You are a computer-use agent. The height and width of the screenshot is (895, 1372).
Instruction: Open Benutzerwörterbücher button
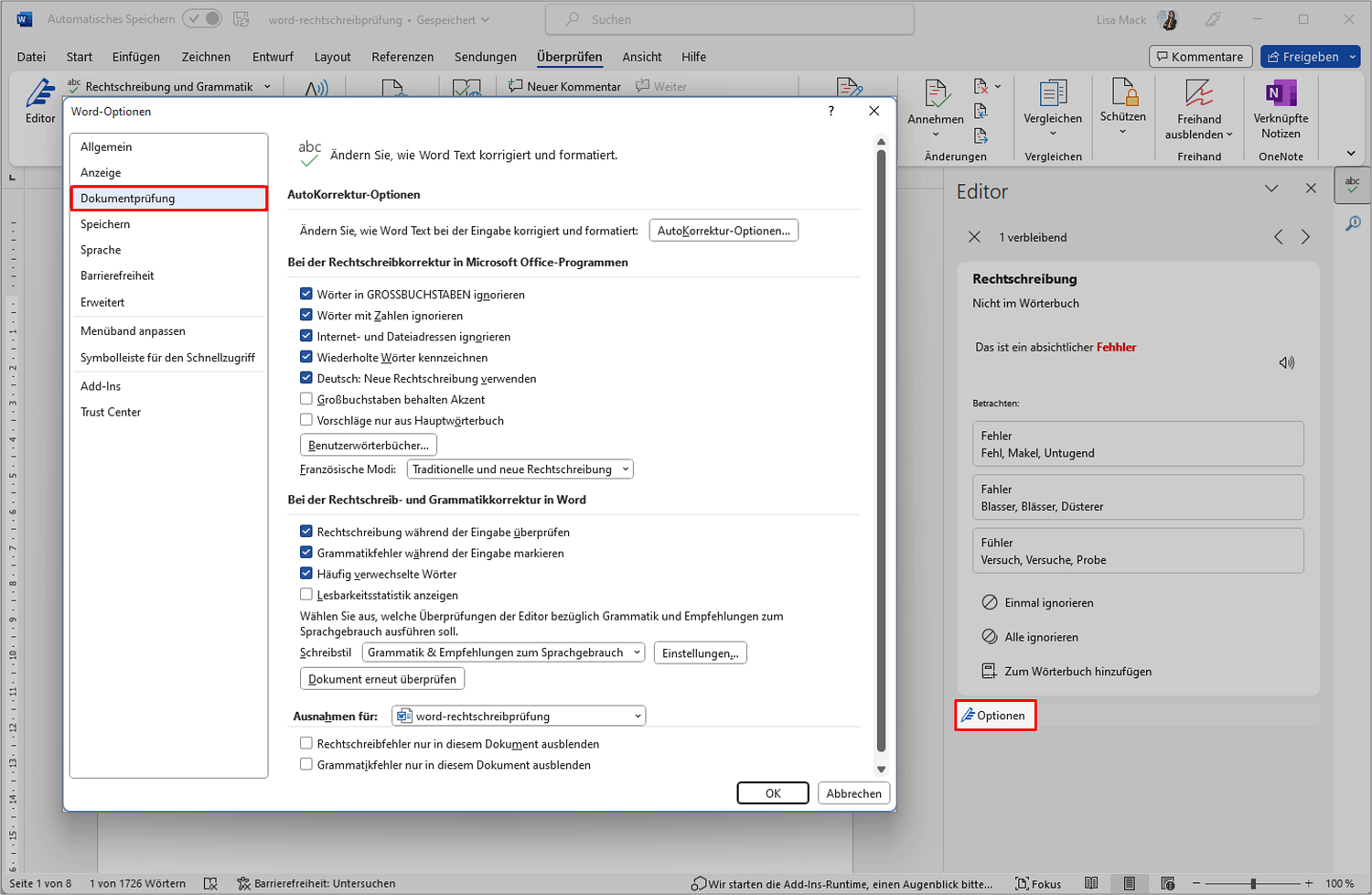[x=369, y=446]
